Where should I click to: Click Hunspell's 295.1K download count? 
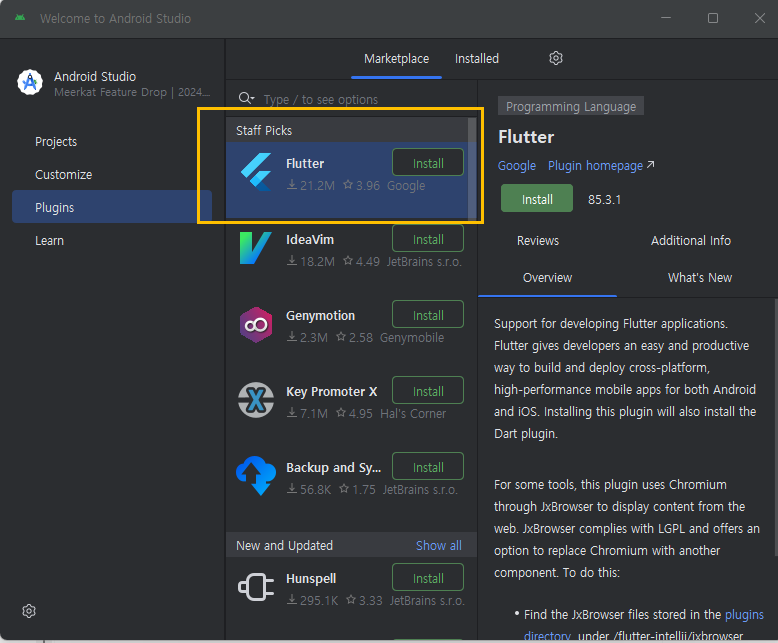pyautogui.click(x=313, y=601)
